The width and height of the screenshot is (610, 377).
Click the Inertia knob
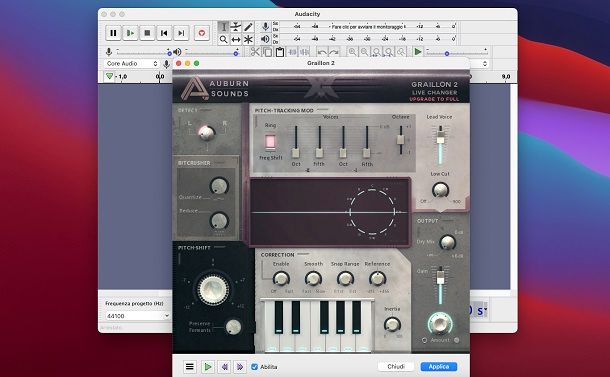pos(392,324)
